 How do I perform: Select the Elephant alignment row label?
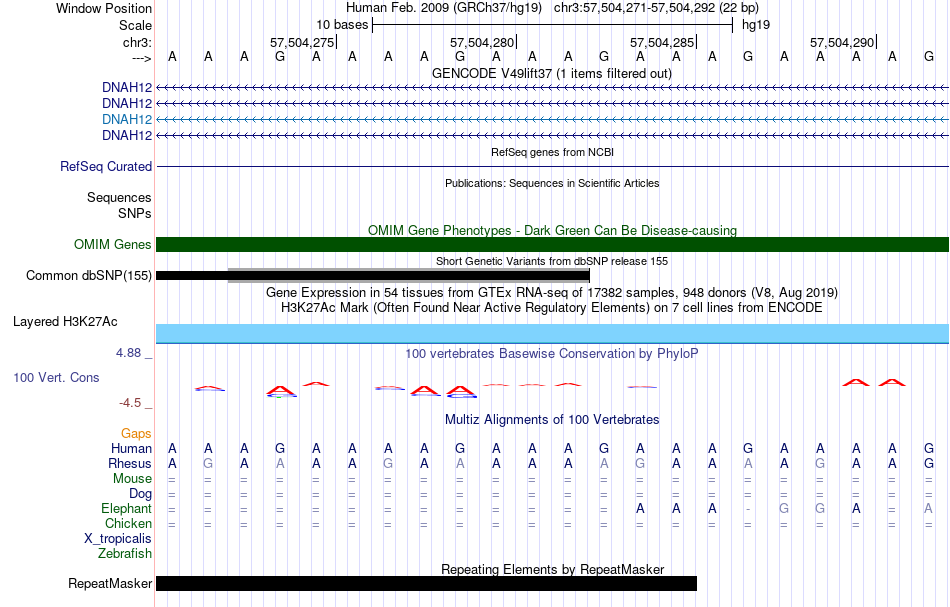[127, 509]
